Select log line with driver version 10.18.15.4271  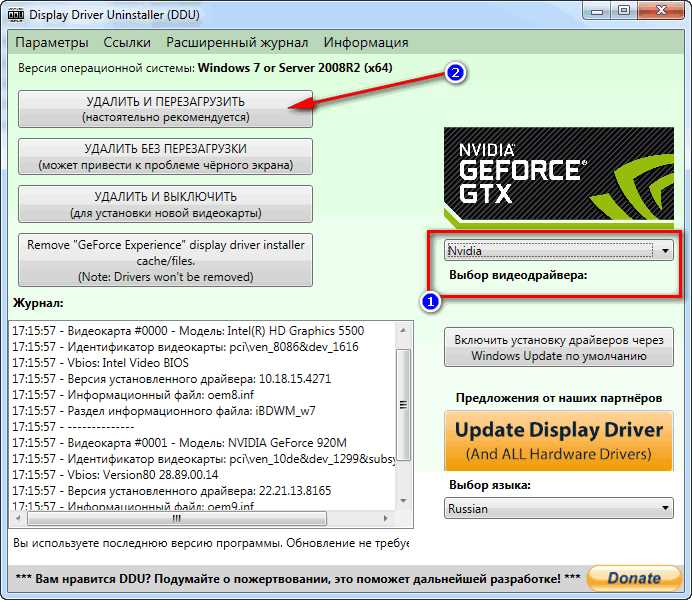[x=171, y=379]
